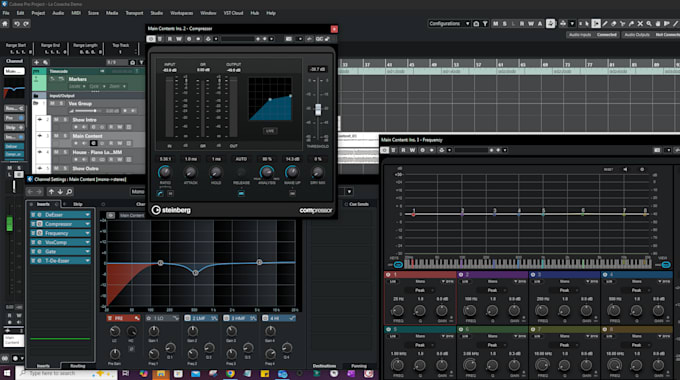Image resolution: width=680 pixels, height=380 pixels.
Task: Select the Erase tool in the toolbar
Action: (x=614, y=24)
